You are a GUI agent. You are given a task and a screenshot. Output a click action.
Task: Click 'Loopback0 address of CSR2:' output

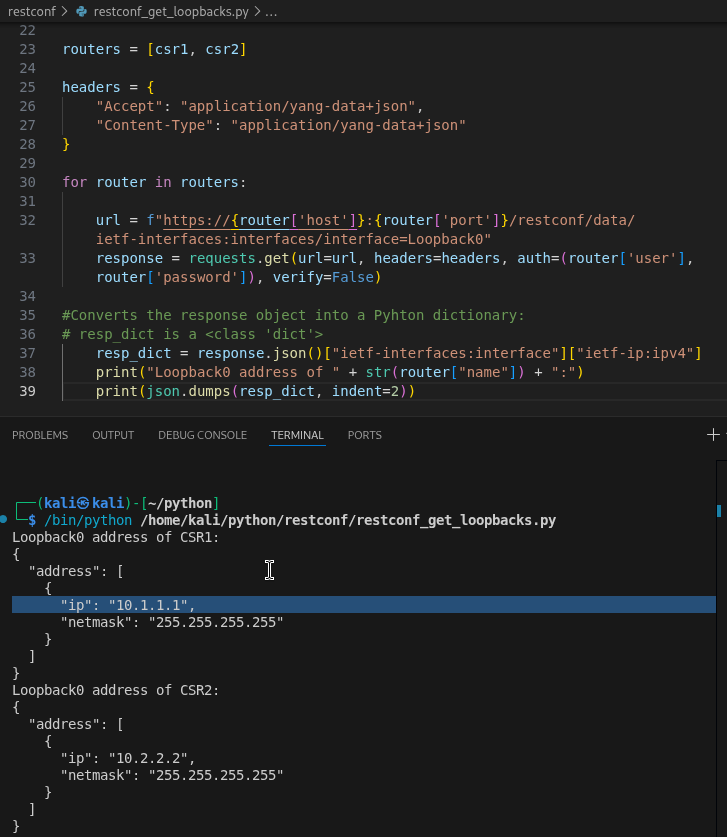point(115,691)
